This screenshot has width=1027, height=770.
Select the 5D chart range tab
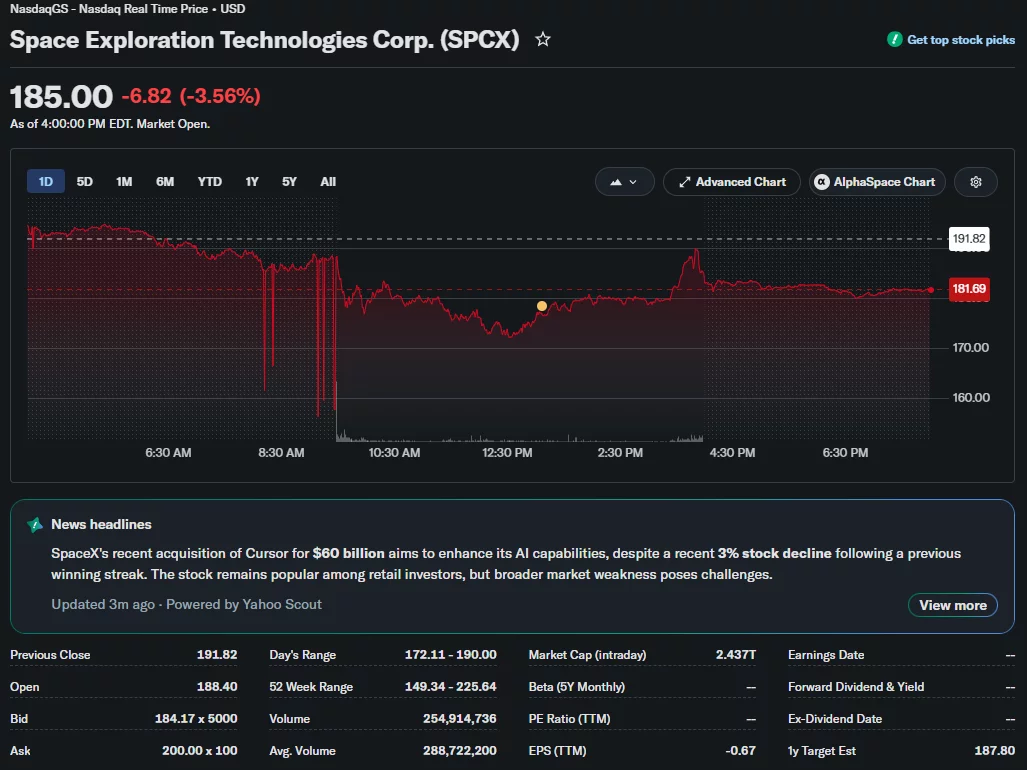pyautogui.click(x=84, y=181)
